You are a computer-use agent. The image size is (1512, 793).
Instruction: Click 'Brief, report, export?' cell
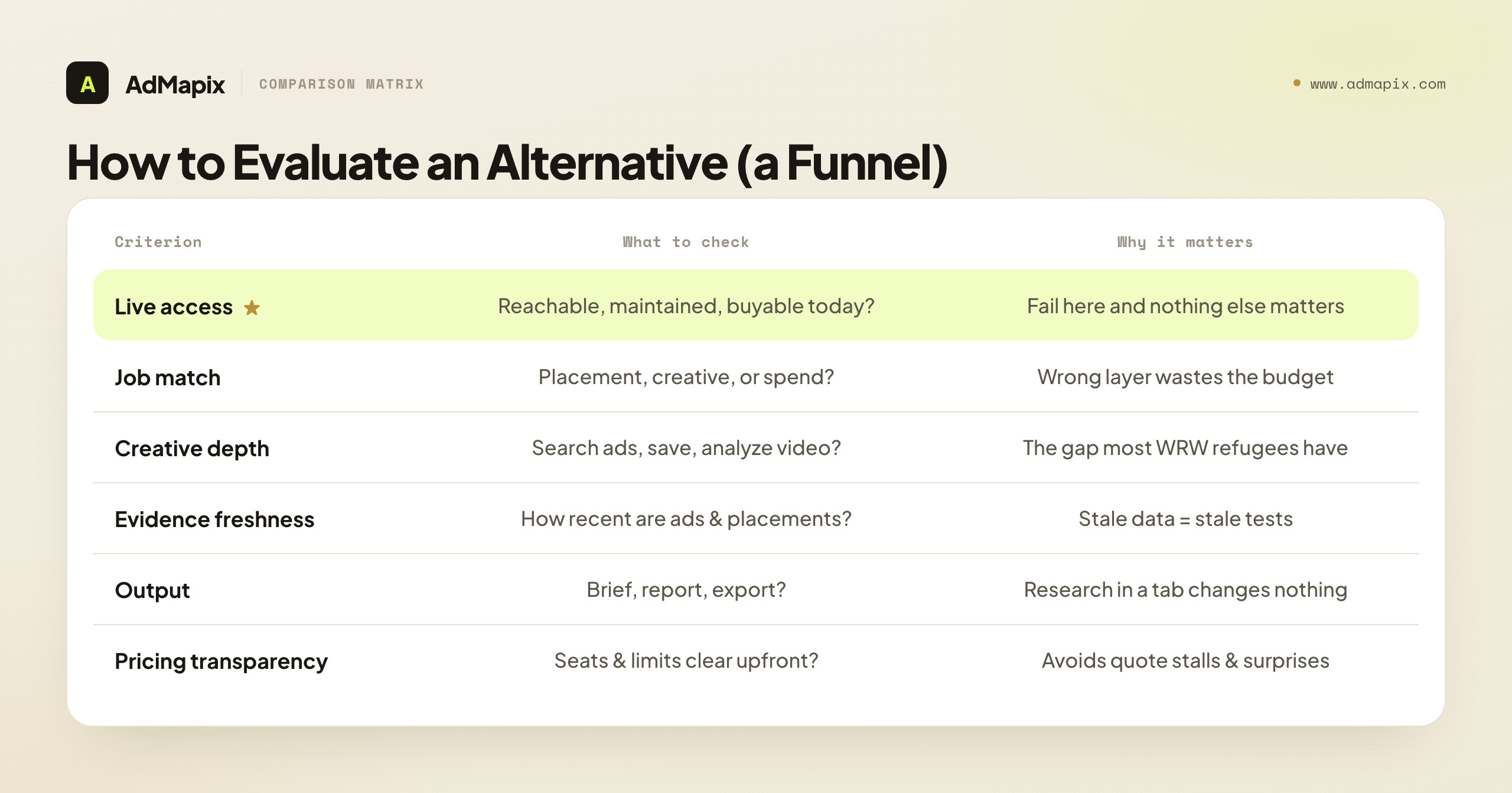686,590
